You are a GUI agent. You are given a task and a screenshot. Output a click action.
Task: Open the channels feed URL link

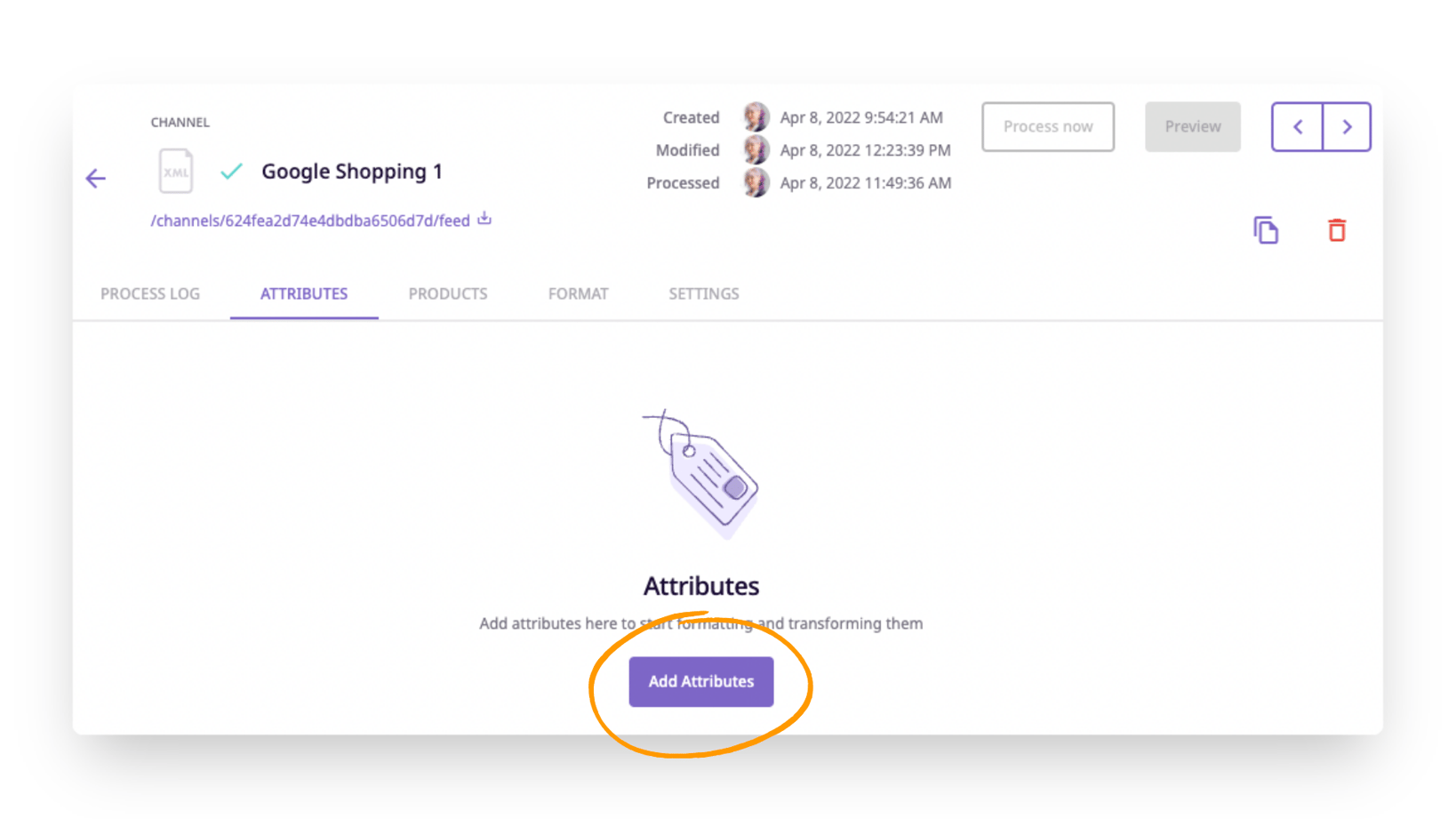309,220
